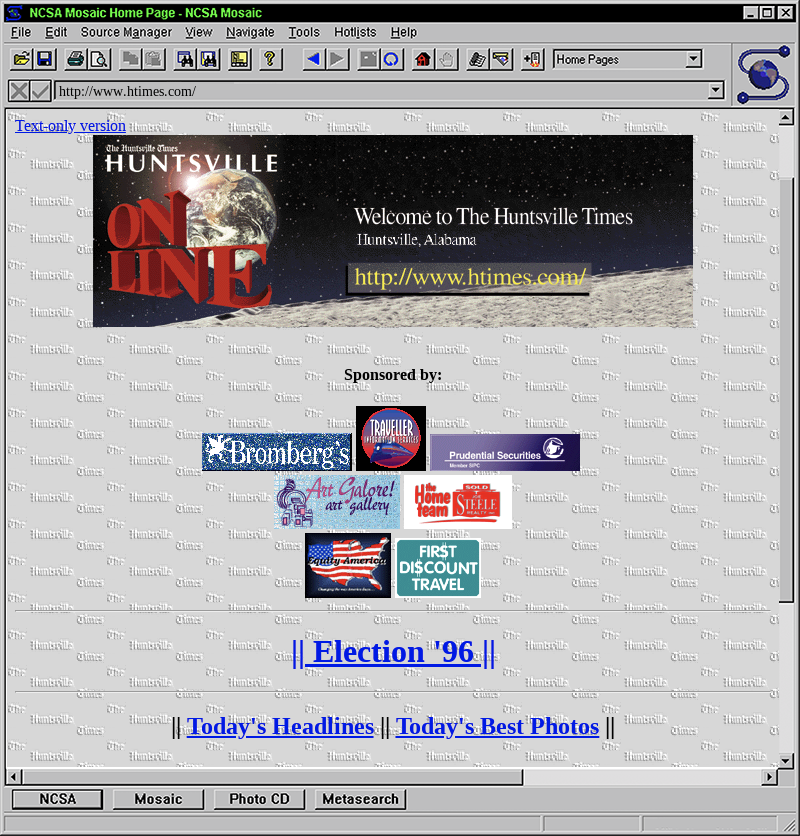The height and width of the screenshot is (836, 800).
Task: Click the Photo CD button
Action: coord(259,799)
